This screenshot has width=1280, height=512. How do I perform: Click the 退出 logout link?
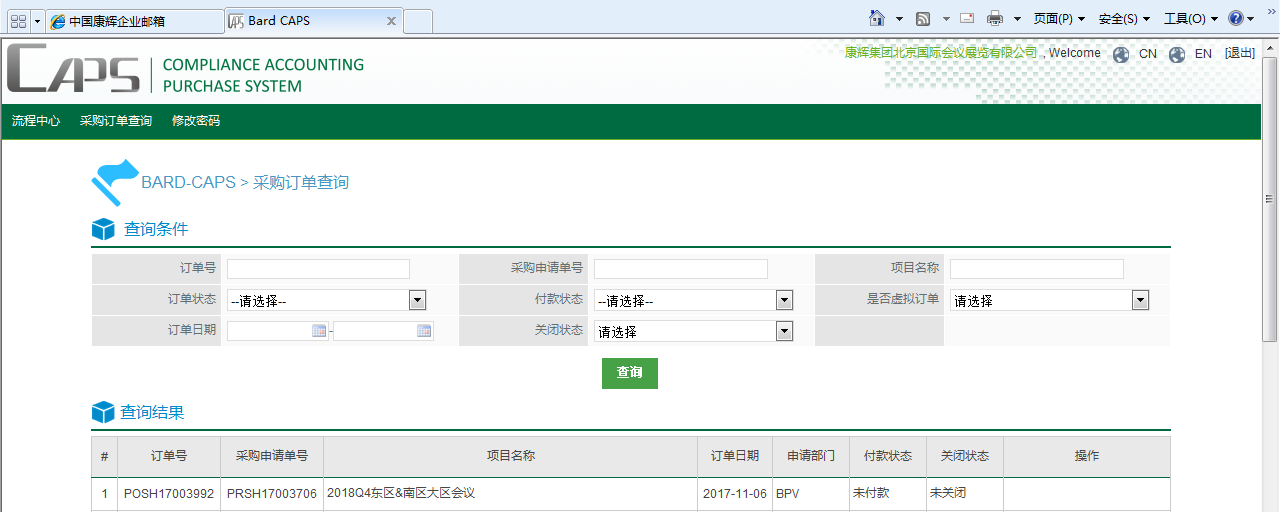click(x=1239, y=54)
